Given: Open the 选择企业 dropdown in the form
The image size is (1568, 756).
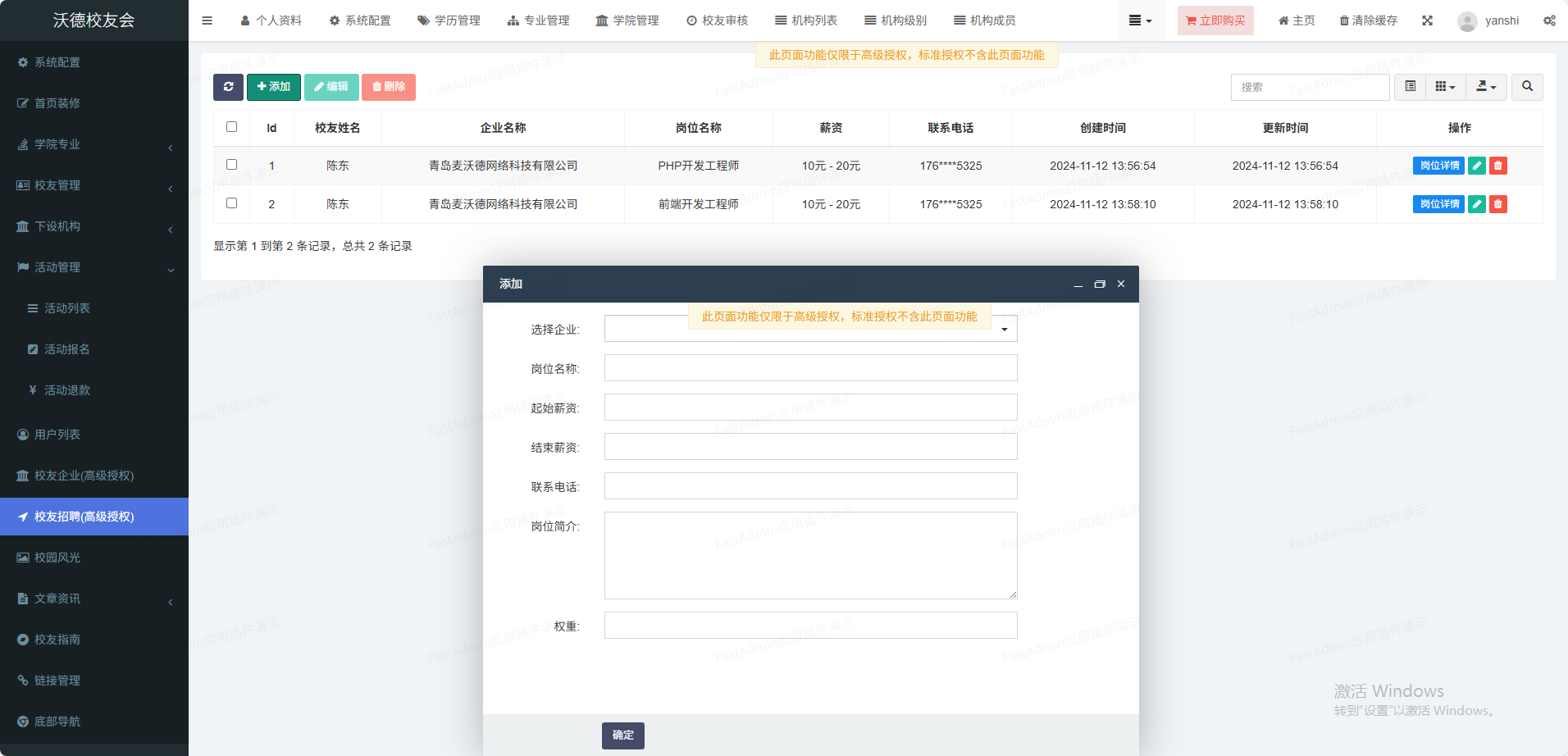Looking at the screenshot, I should point(810,330).
